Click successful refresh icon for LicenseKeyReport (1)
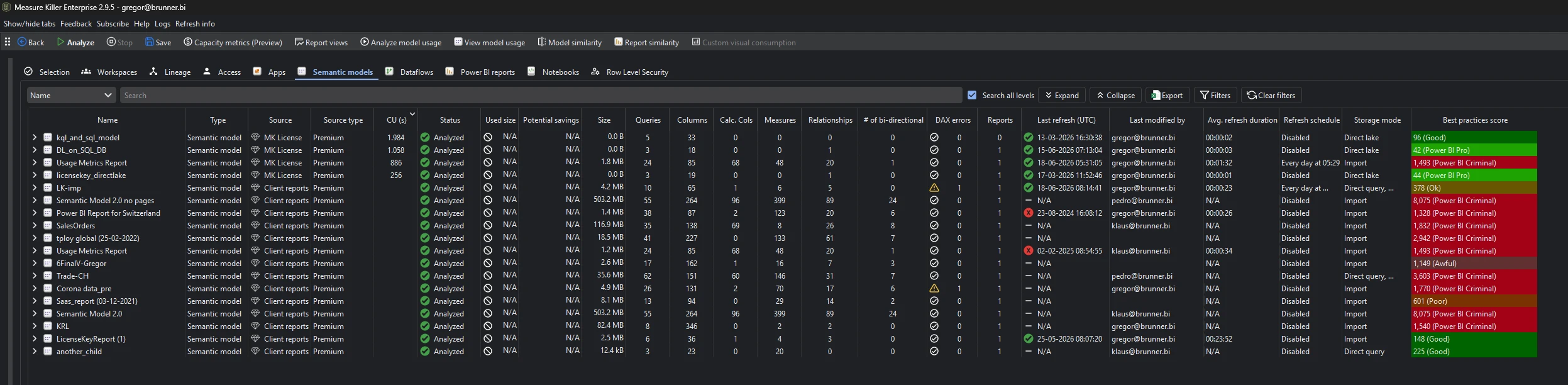1568x385 pixels. [1029, 338]
